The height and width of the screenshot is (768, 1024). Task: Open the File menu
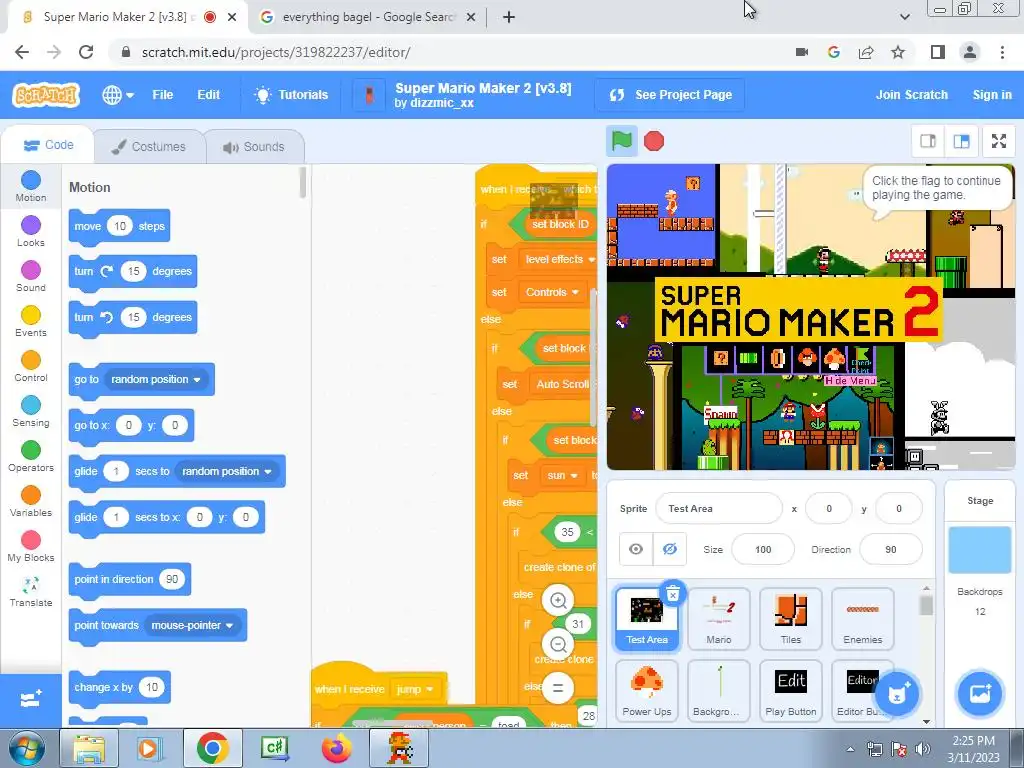[163, 95]
